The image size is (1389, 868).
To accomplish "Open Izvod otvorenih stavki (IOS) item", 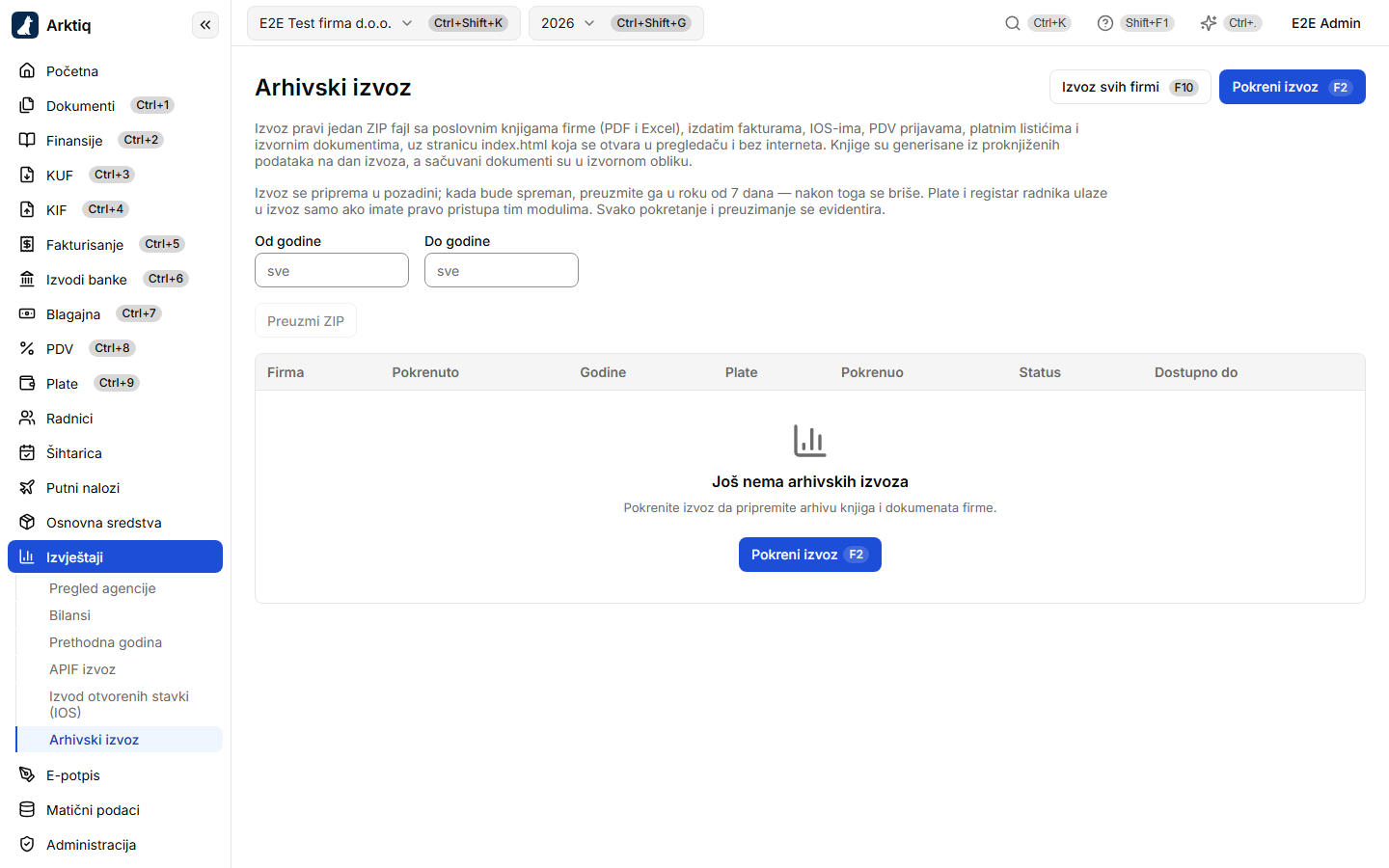I will (119, 704).
